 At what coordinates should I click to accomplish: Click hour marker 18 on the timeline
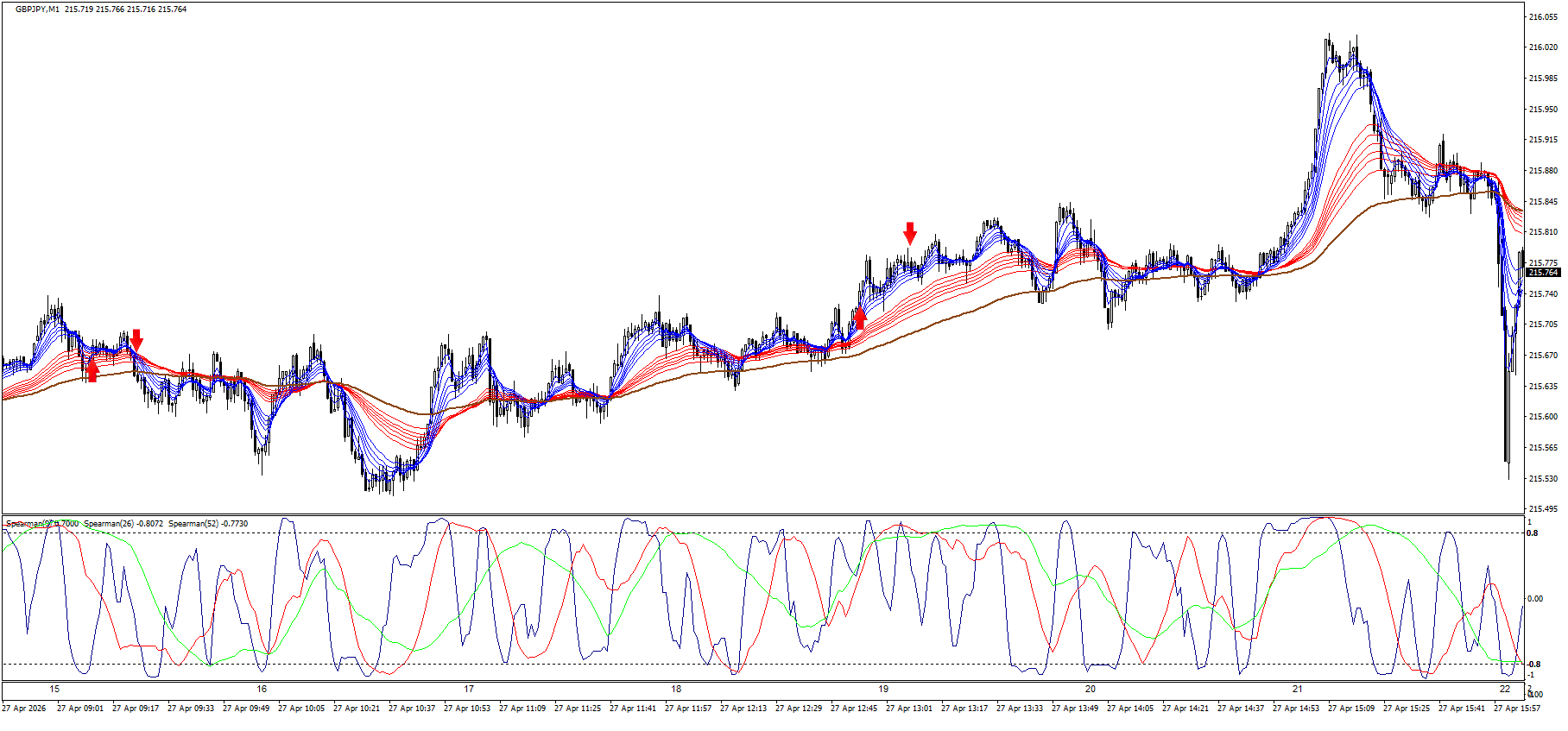coord(676,689)
